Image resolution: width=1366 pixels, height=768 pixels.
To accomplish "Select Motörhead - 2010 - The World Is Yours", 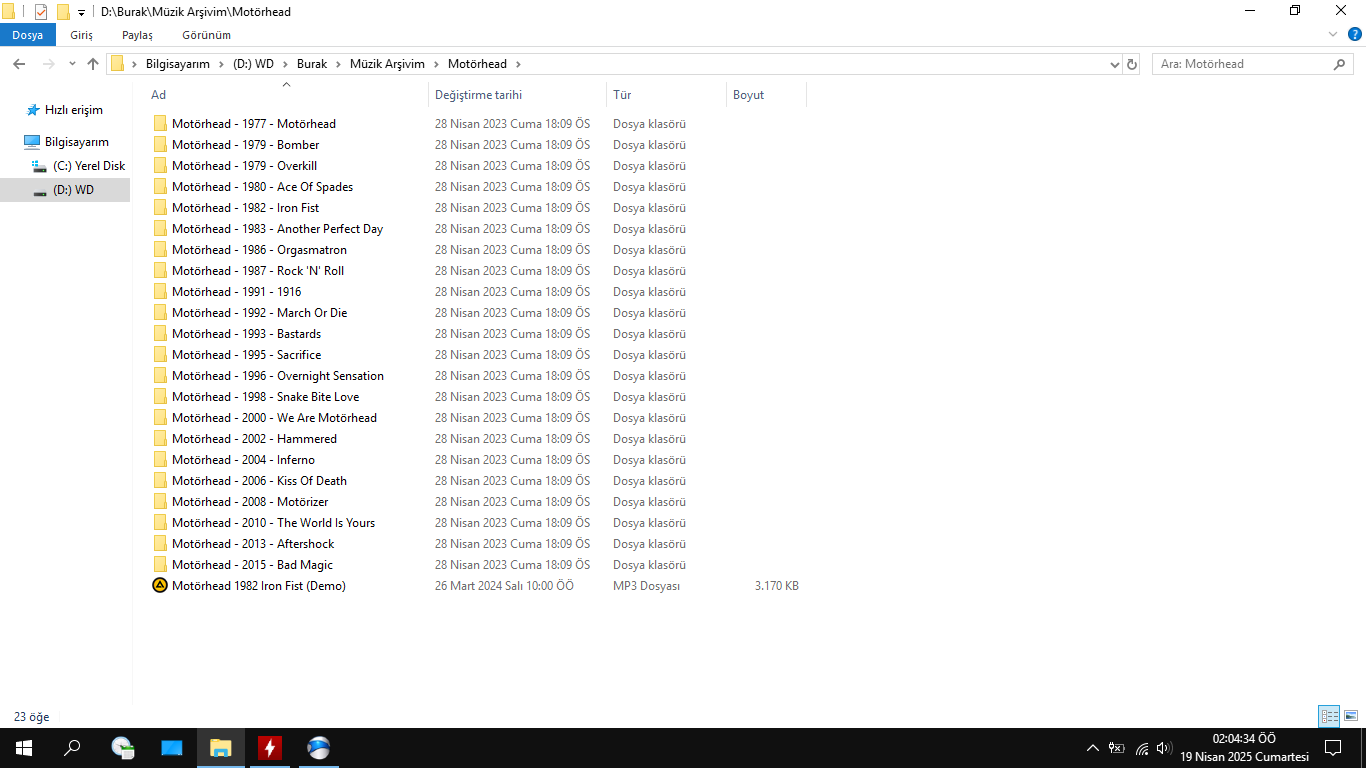I will (274, 523).
